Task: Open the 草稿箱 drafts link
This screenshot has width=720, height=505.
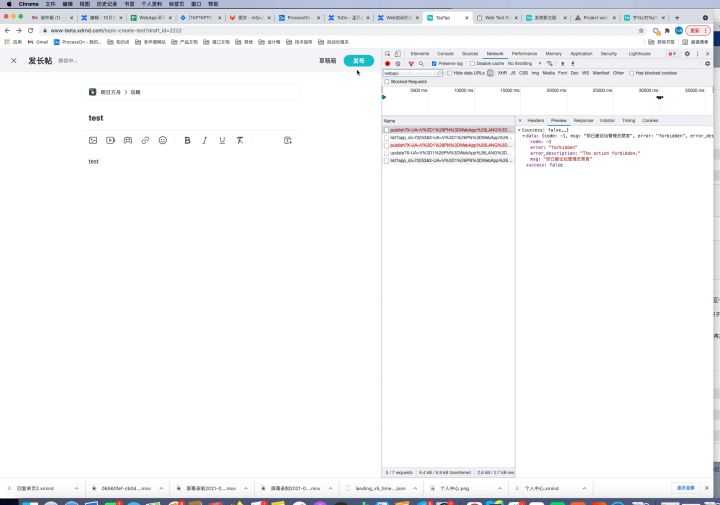Action: coord(327,61)
